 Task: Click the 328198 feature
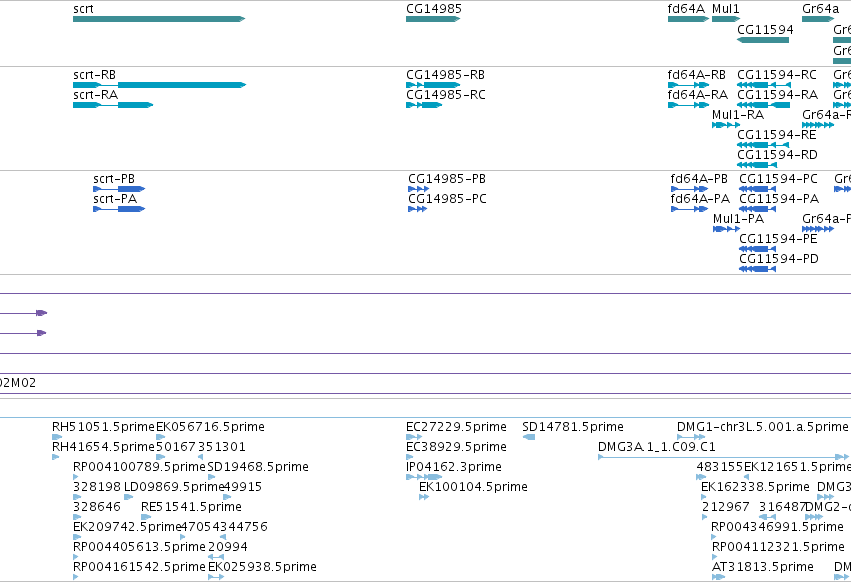(x=77, y=497)
